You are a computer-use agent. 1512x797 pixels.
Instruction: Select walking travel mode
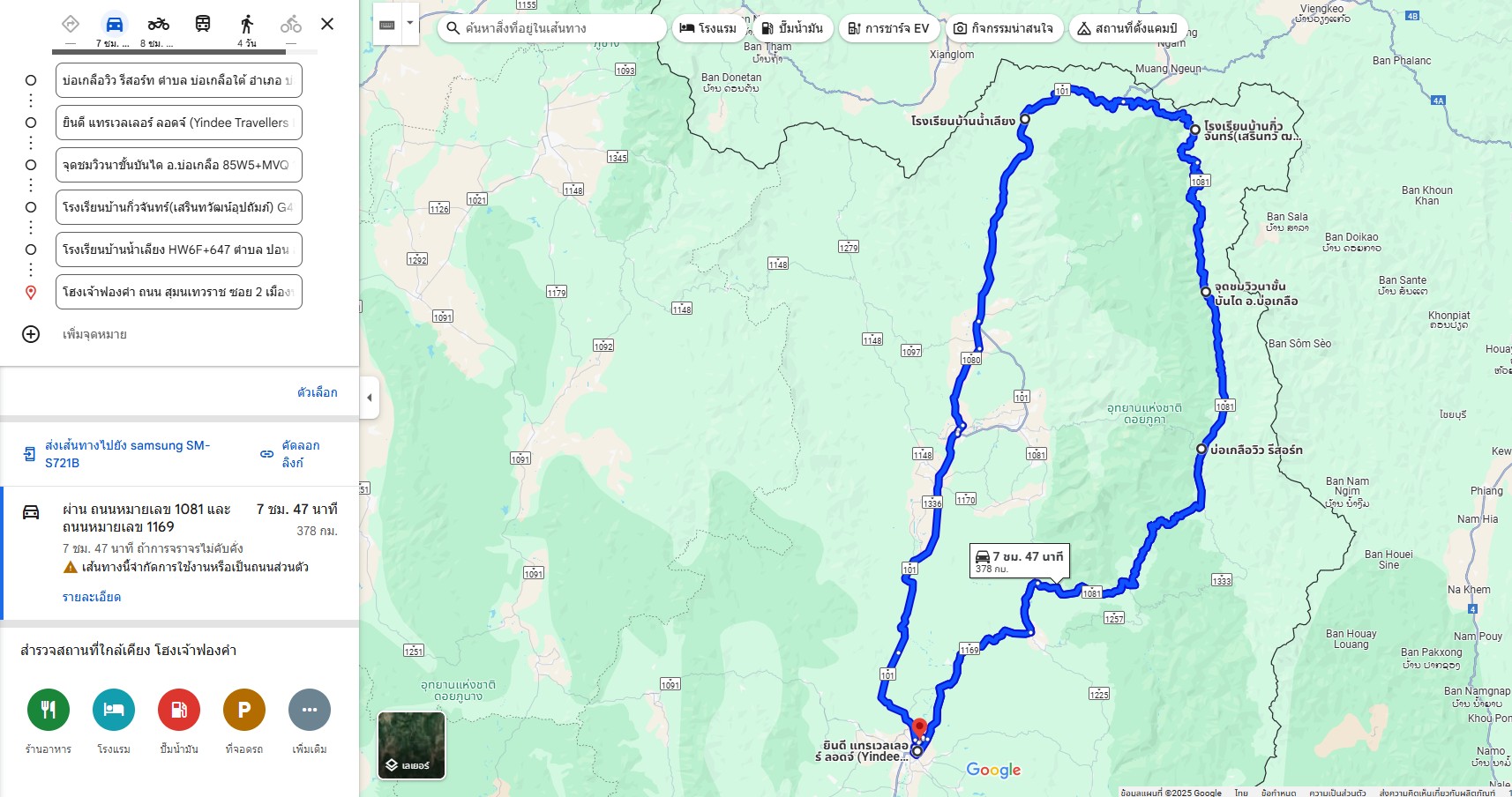tap(247, 24)
